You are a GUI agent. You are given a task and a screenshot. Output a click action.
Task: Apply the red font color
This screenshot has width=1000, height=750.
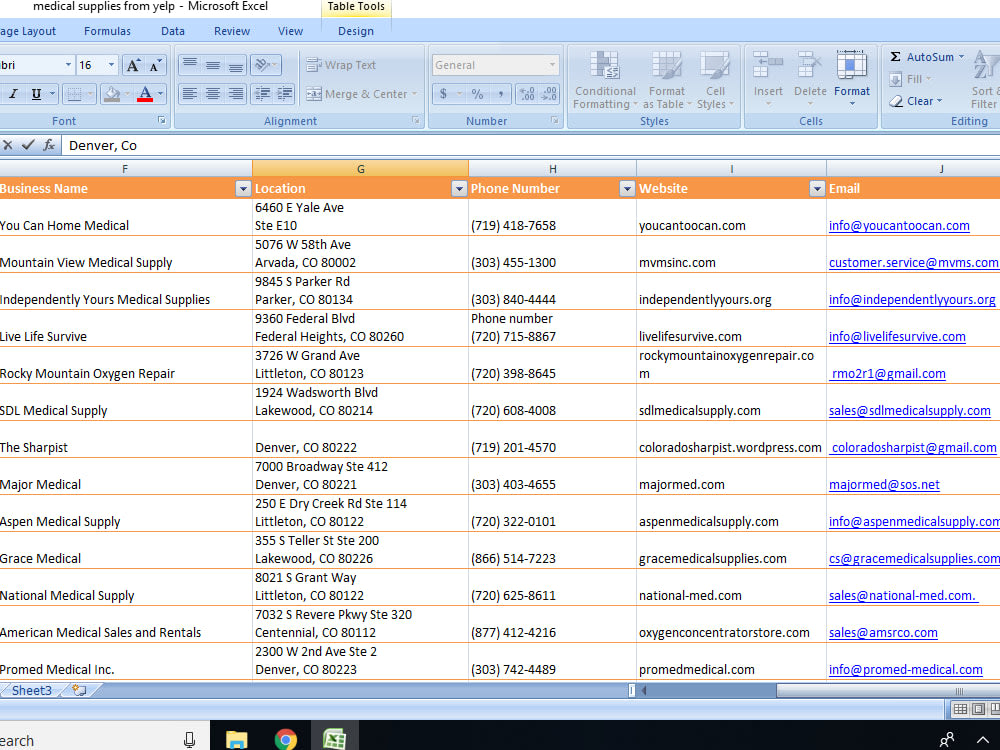coord(145,94)
